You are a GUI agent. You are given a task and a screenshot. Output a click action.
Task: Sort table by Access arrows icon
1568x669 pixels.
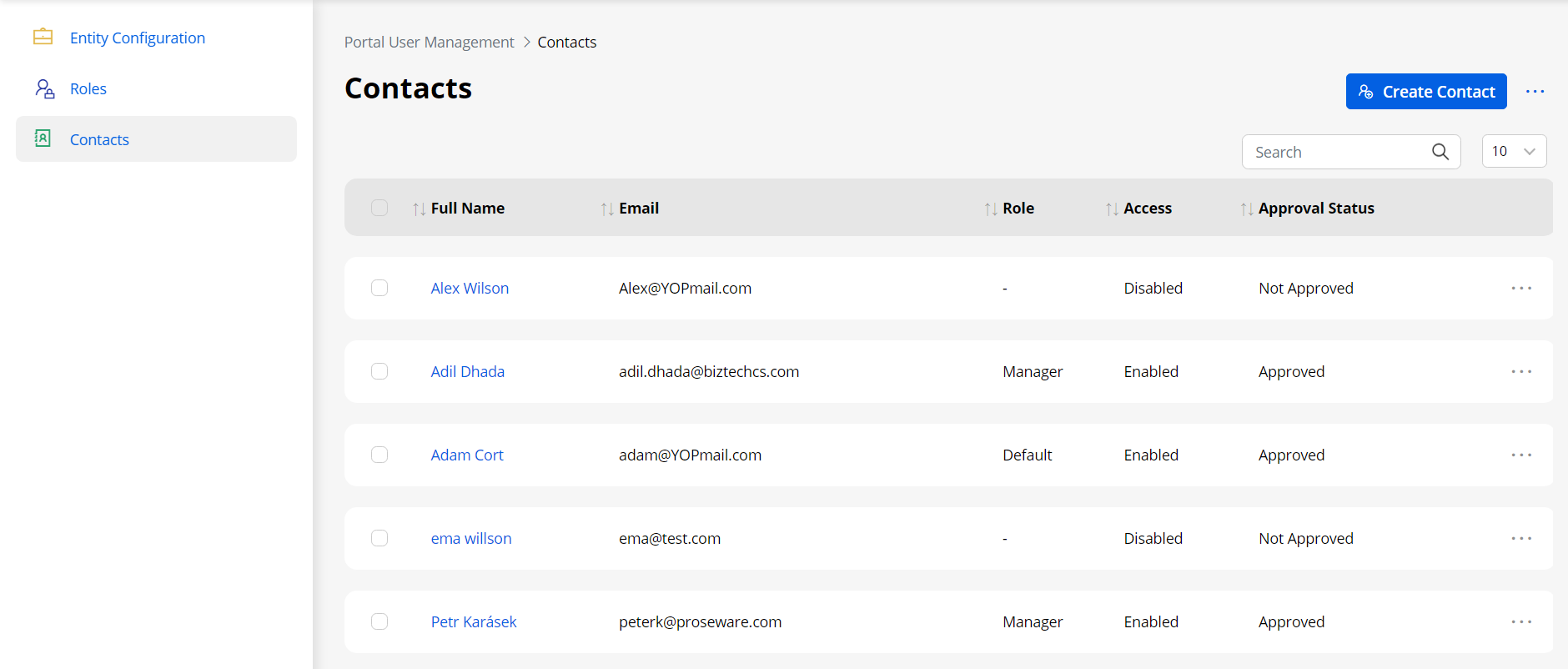1112,209
